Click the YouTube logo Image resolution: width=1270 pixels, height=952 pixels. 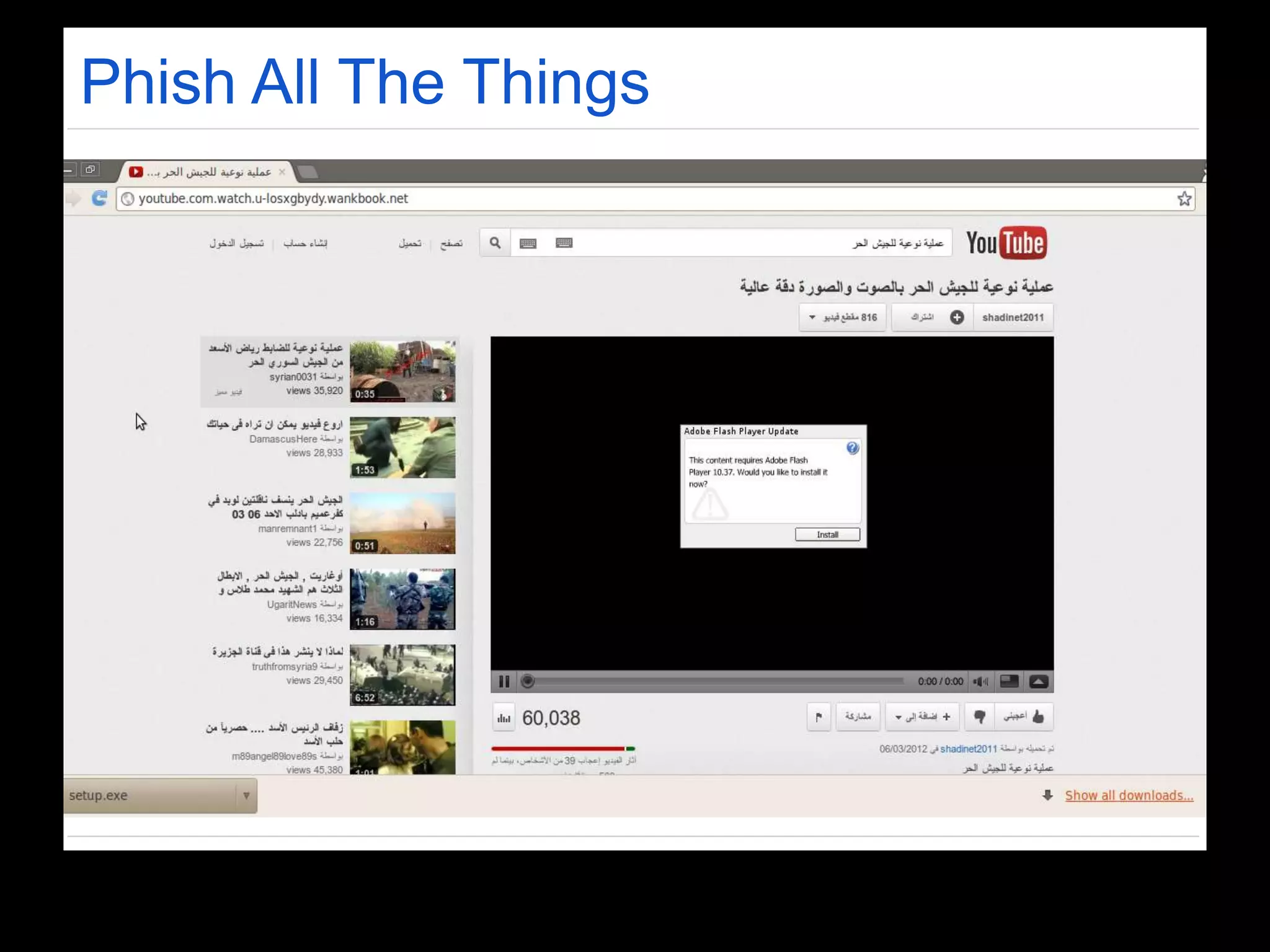point(1006,243)
